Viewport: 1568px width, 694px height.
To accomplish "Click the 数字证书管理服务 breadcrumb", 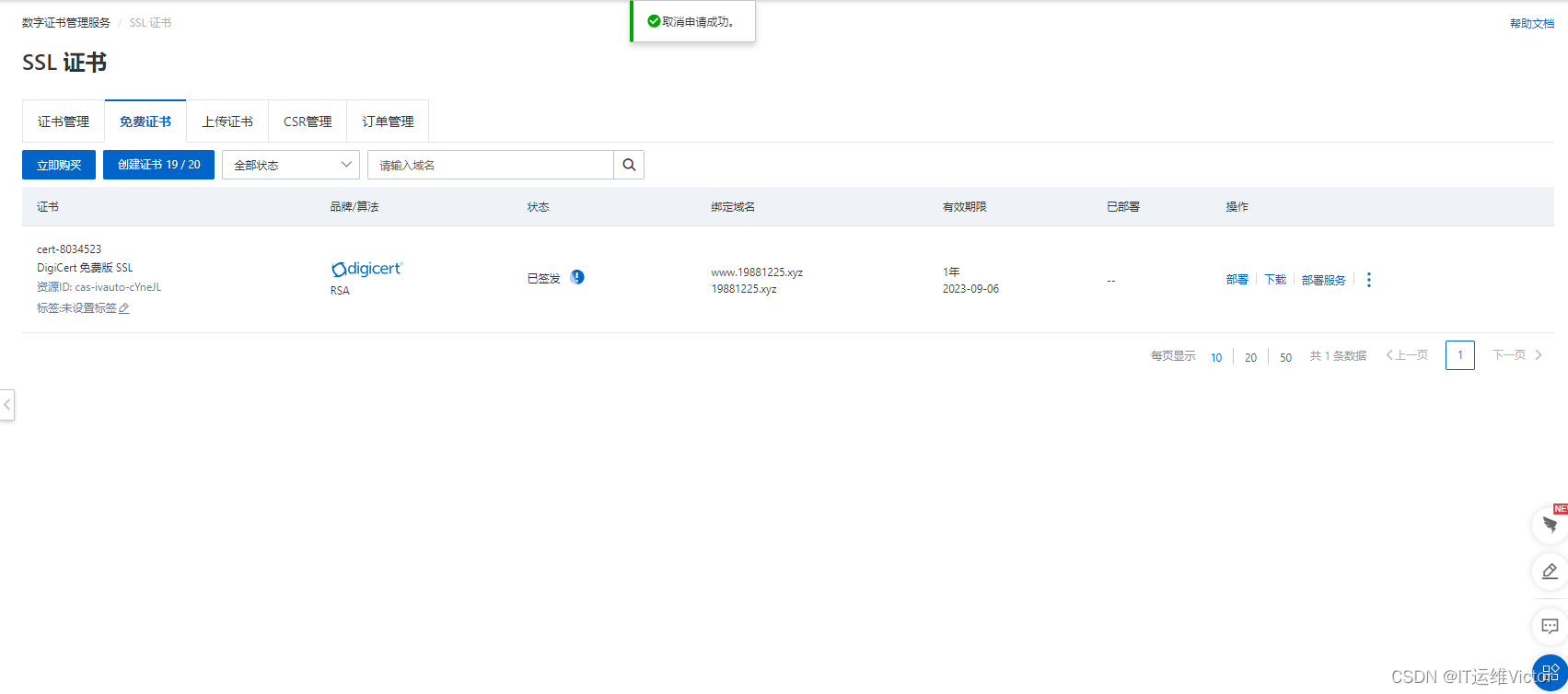I will (66, 23).
